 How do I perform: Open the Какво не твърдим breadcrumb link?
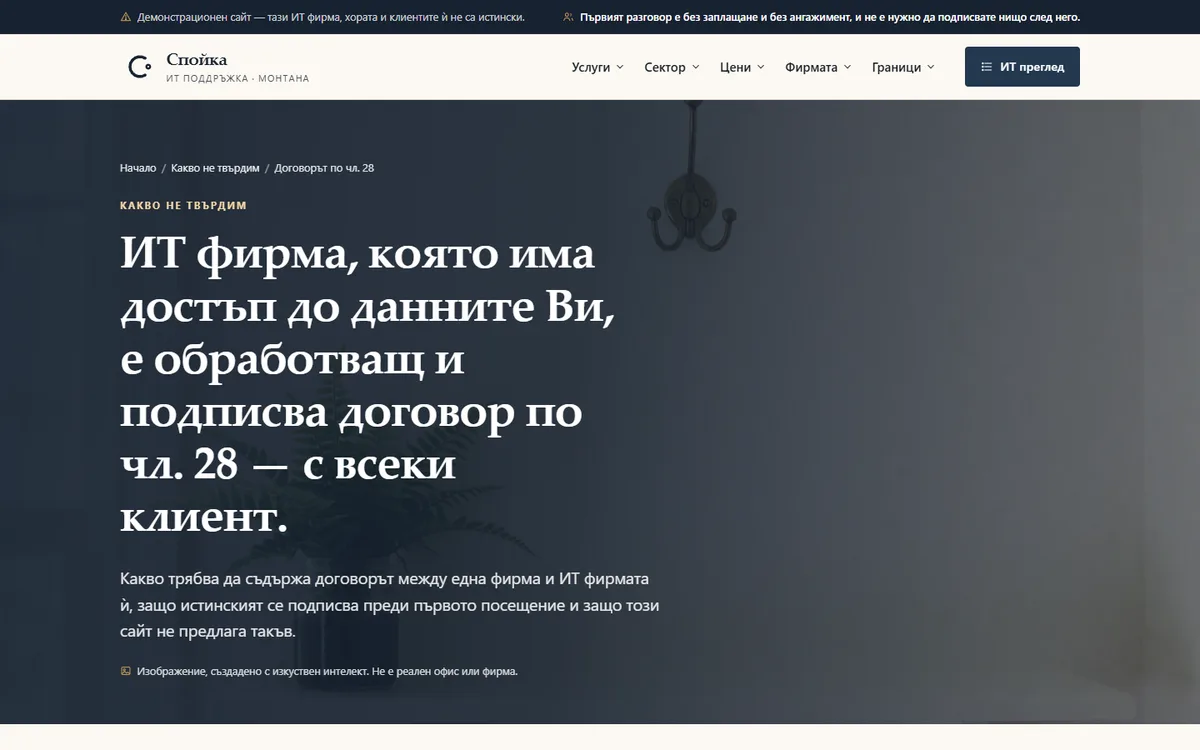click(x=215, y=168)
